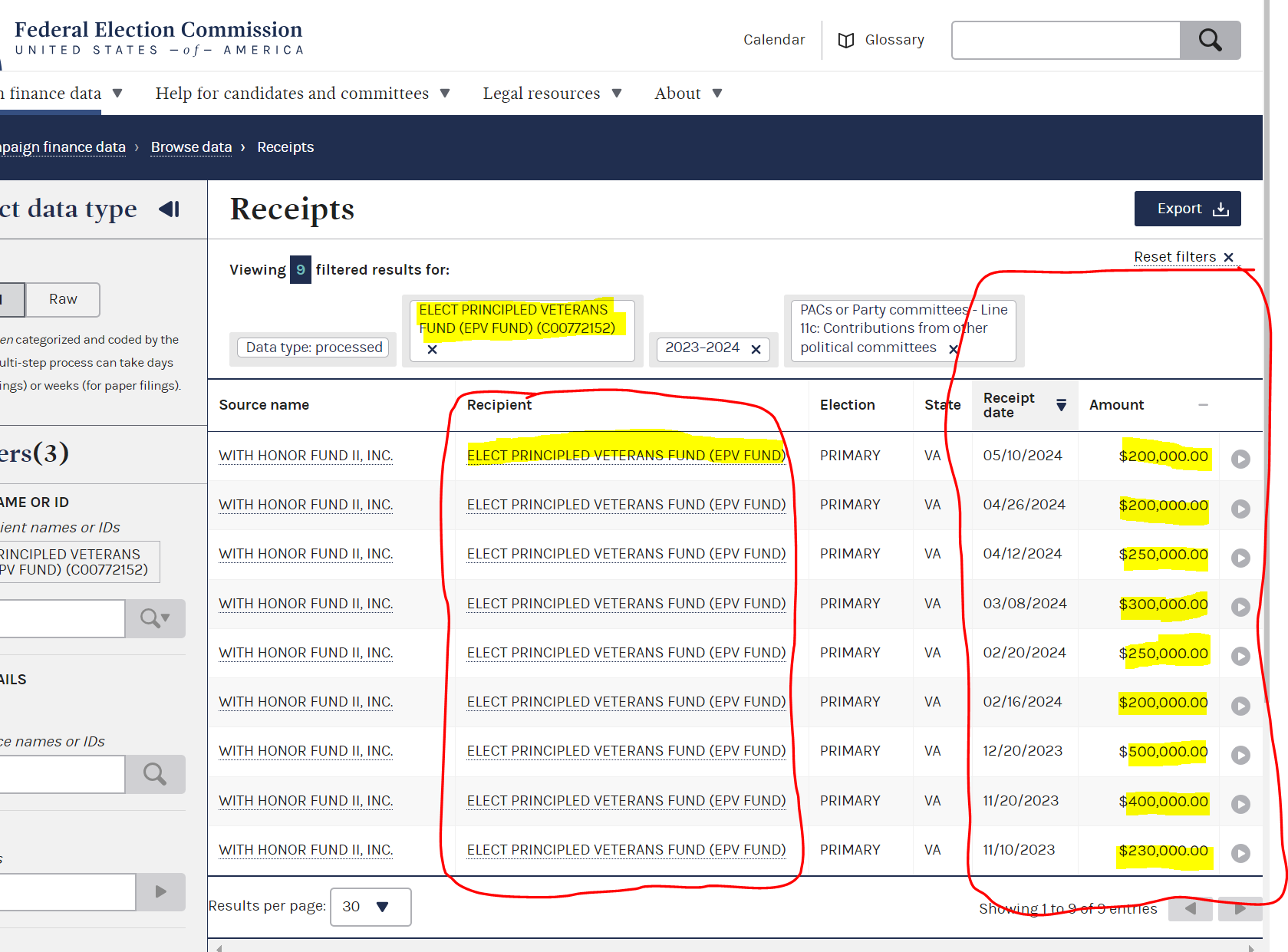Expand details for the 03/08/2024 receipt row
1288x952 pixels.
coord(1240,607)
